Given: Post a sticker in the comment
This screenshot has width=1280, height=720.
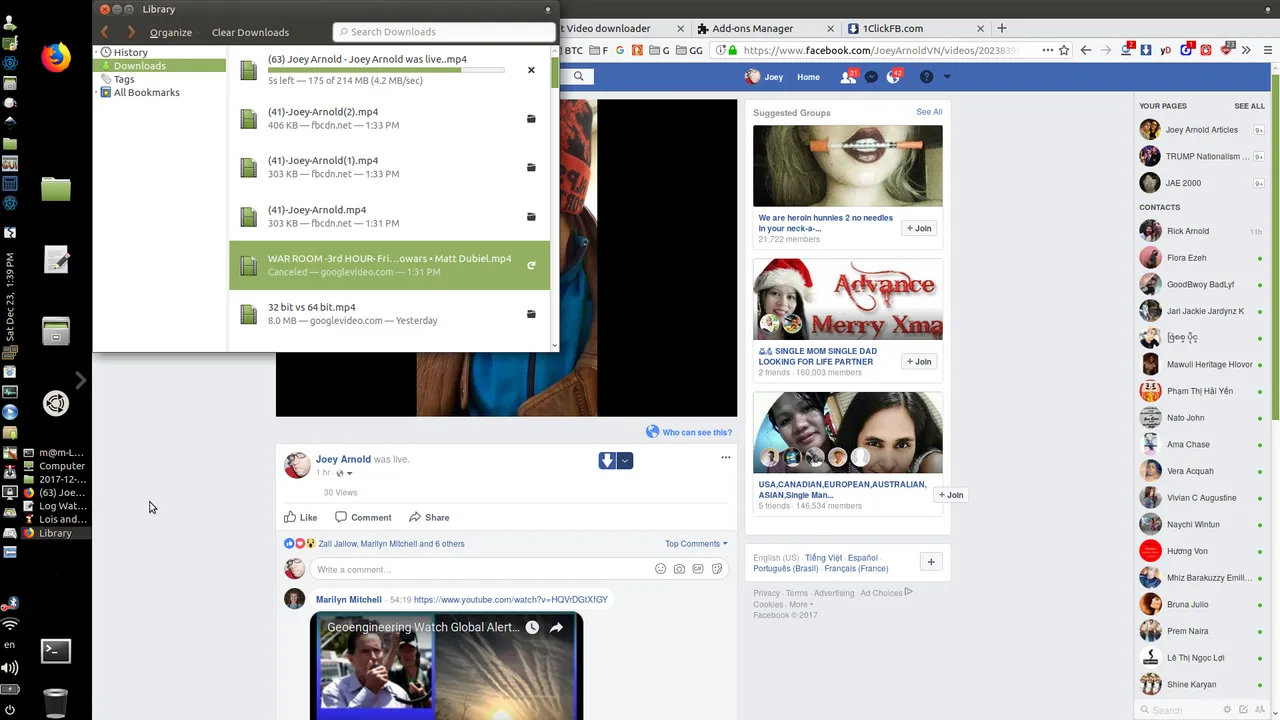Looking at the screenshot, I should click(717, 569).
